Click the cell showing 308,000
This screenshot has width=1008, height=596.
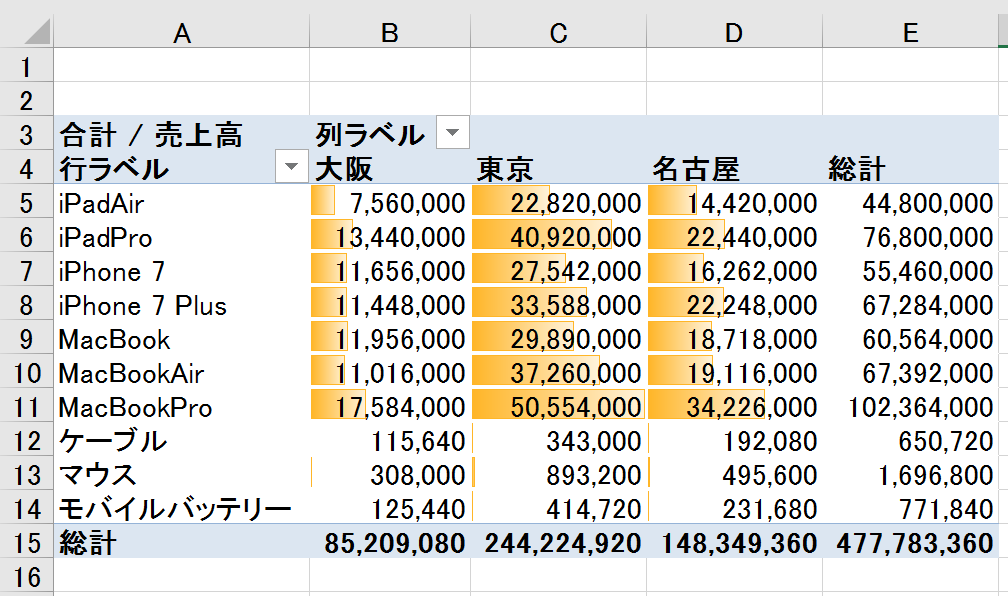click(x=390, y=474)
